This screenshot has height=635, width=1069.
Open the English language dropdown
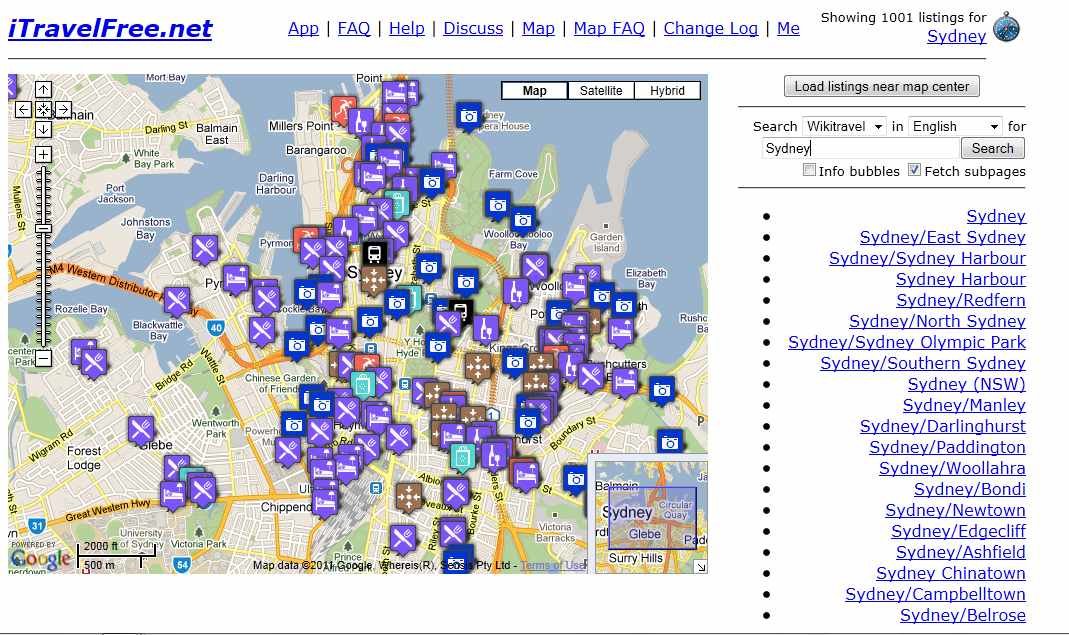[x=955, y=126]
